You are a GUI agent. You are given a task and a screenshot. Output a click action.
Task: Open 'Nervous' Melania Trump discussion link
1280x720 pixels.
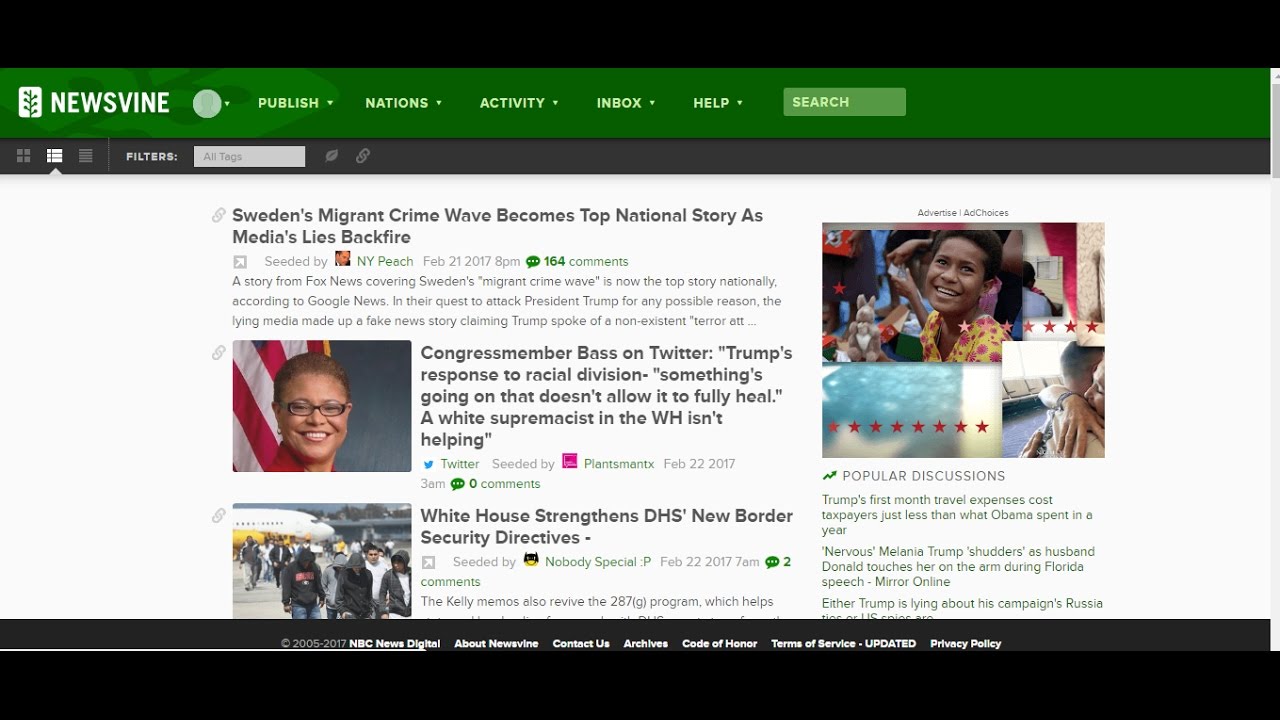(x=958, y=567)
